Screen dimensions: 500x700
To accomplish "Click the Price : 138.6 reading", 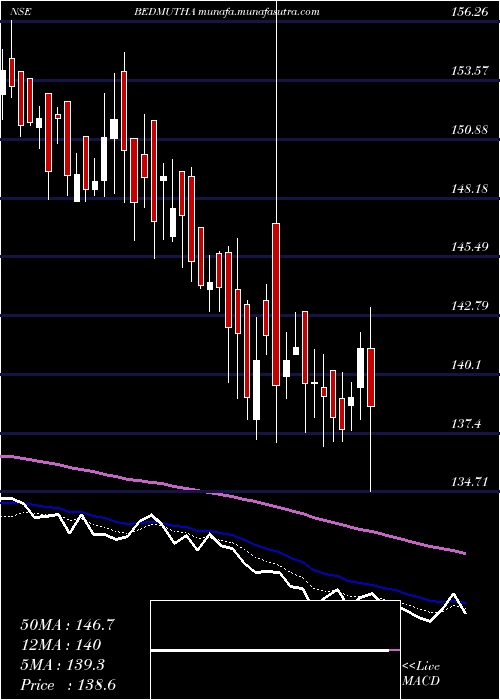I will 68,685.
